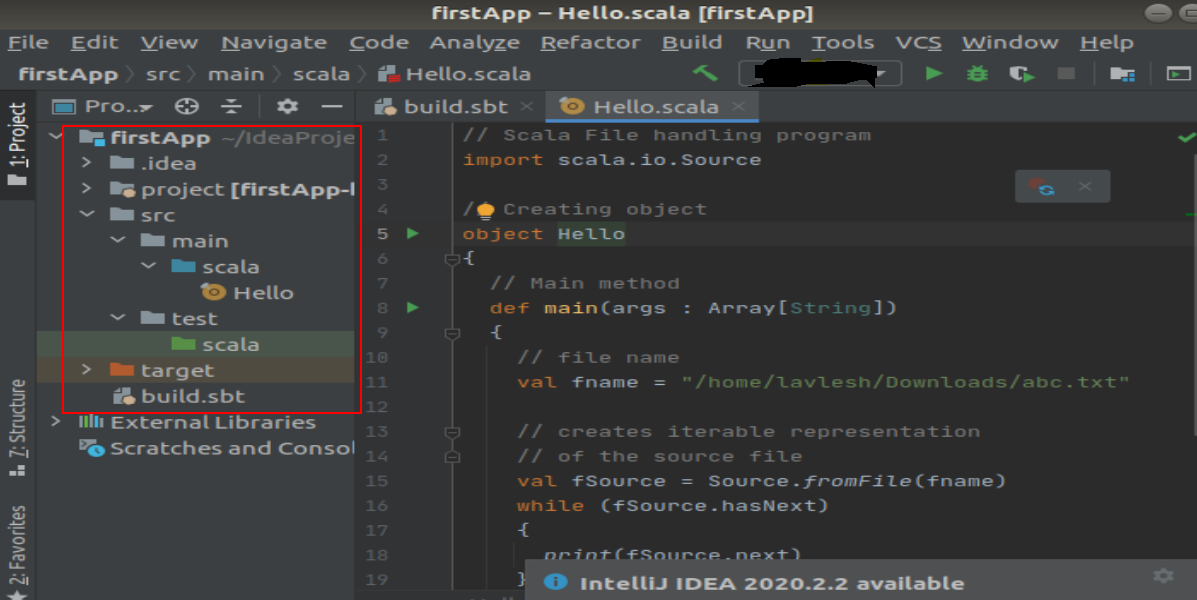1197x600 pixels.
Task: Open Project panel gear settings
Action: pos(287,106)
